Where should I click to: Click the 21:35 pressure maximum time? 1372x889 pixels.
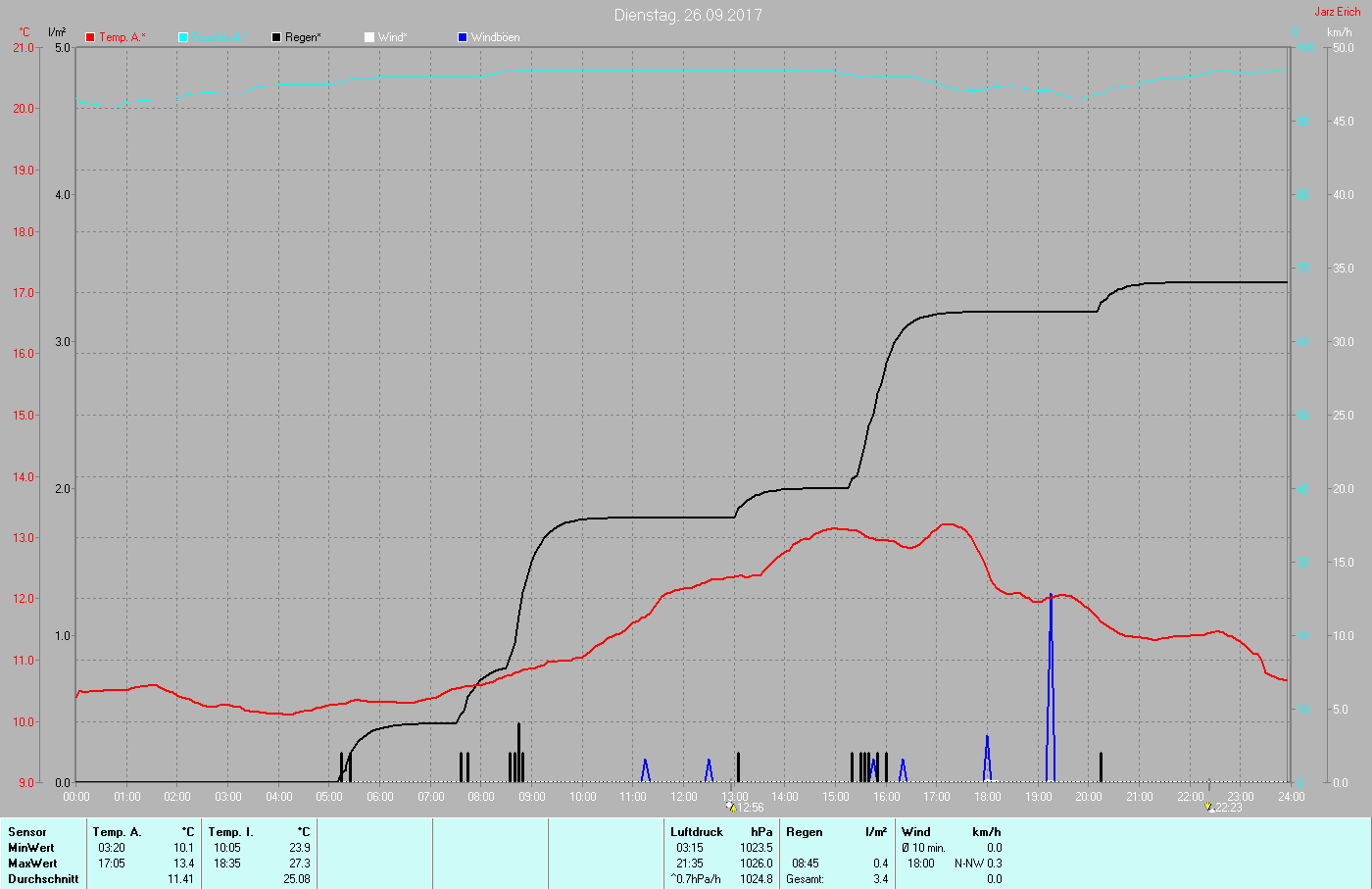(690, 864)
